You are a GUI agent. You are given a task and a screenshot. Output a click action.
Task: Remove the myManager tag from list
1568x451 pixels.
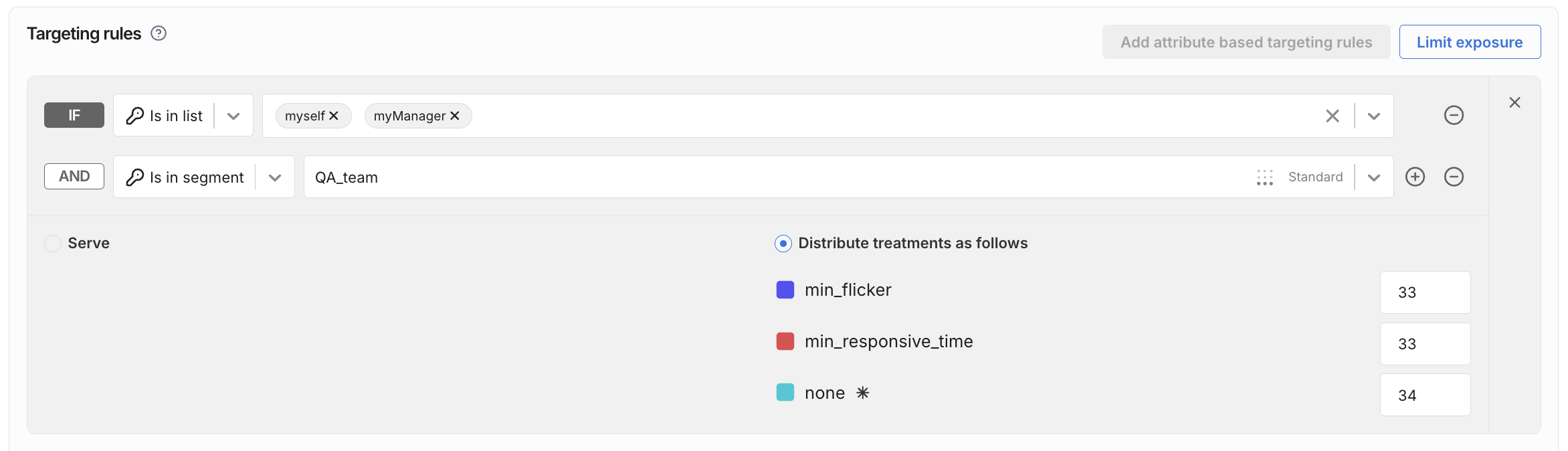tap(455, 116)
